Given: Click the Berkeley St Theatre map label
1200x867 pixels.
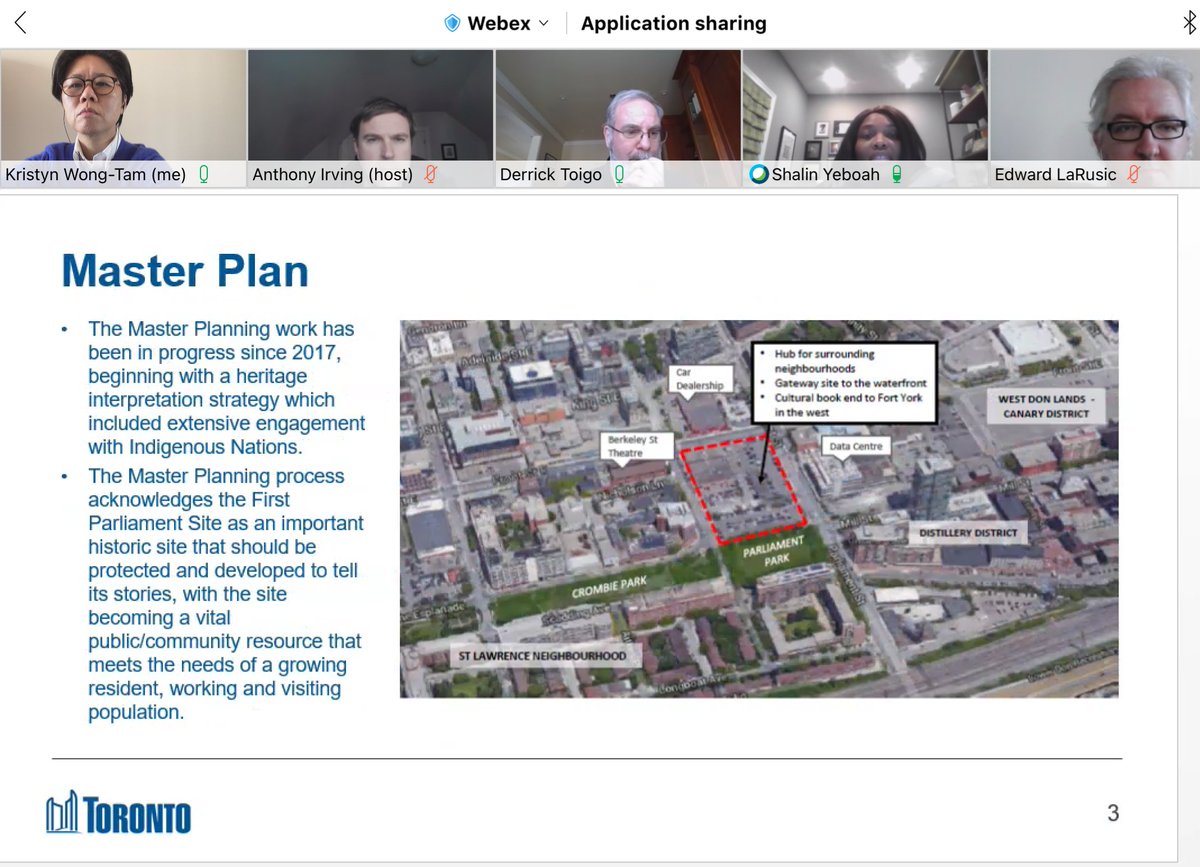Looking at the screenshot, I should (x=637, y=445).
